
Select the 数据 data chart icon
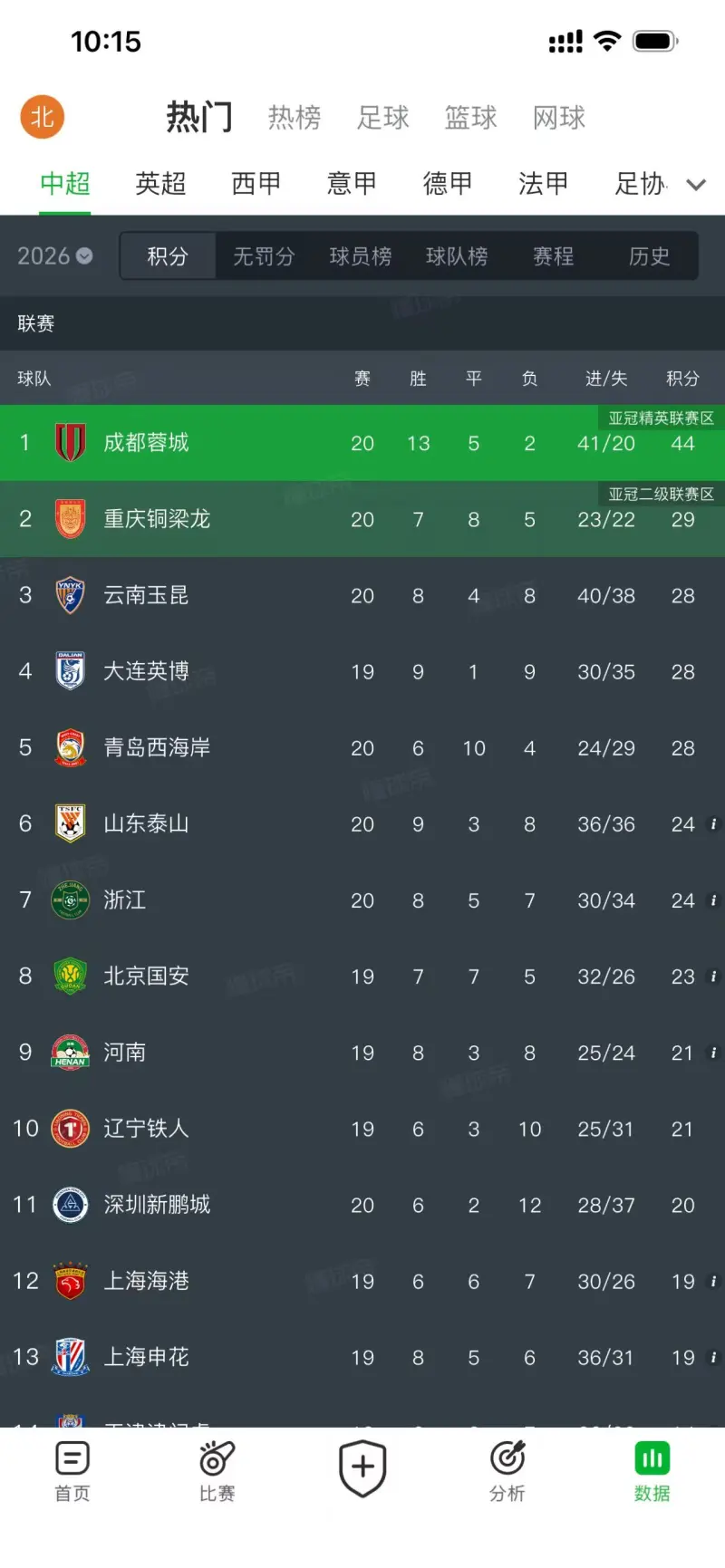click(652, 1458)
